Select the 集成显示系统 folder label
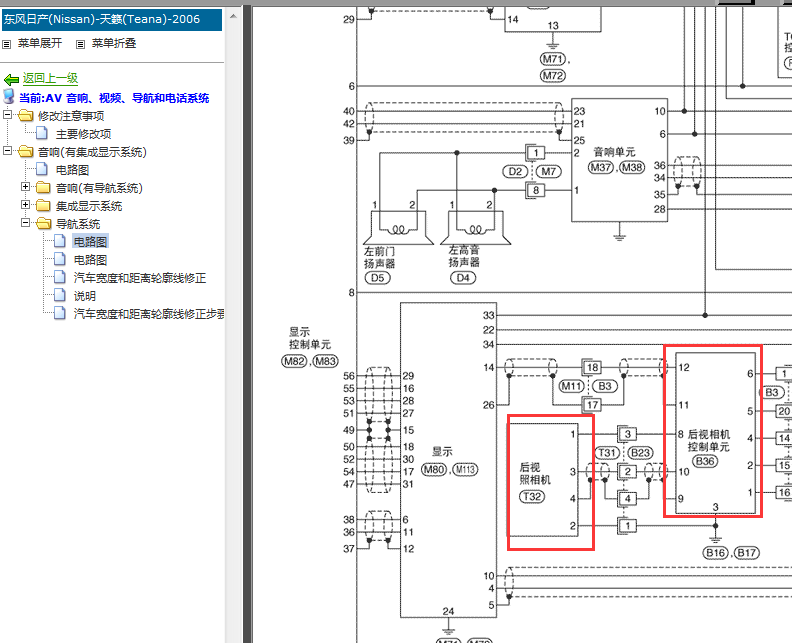The height and width of the screenshot is (643, 792). 89,206
